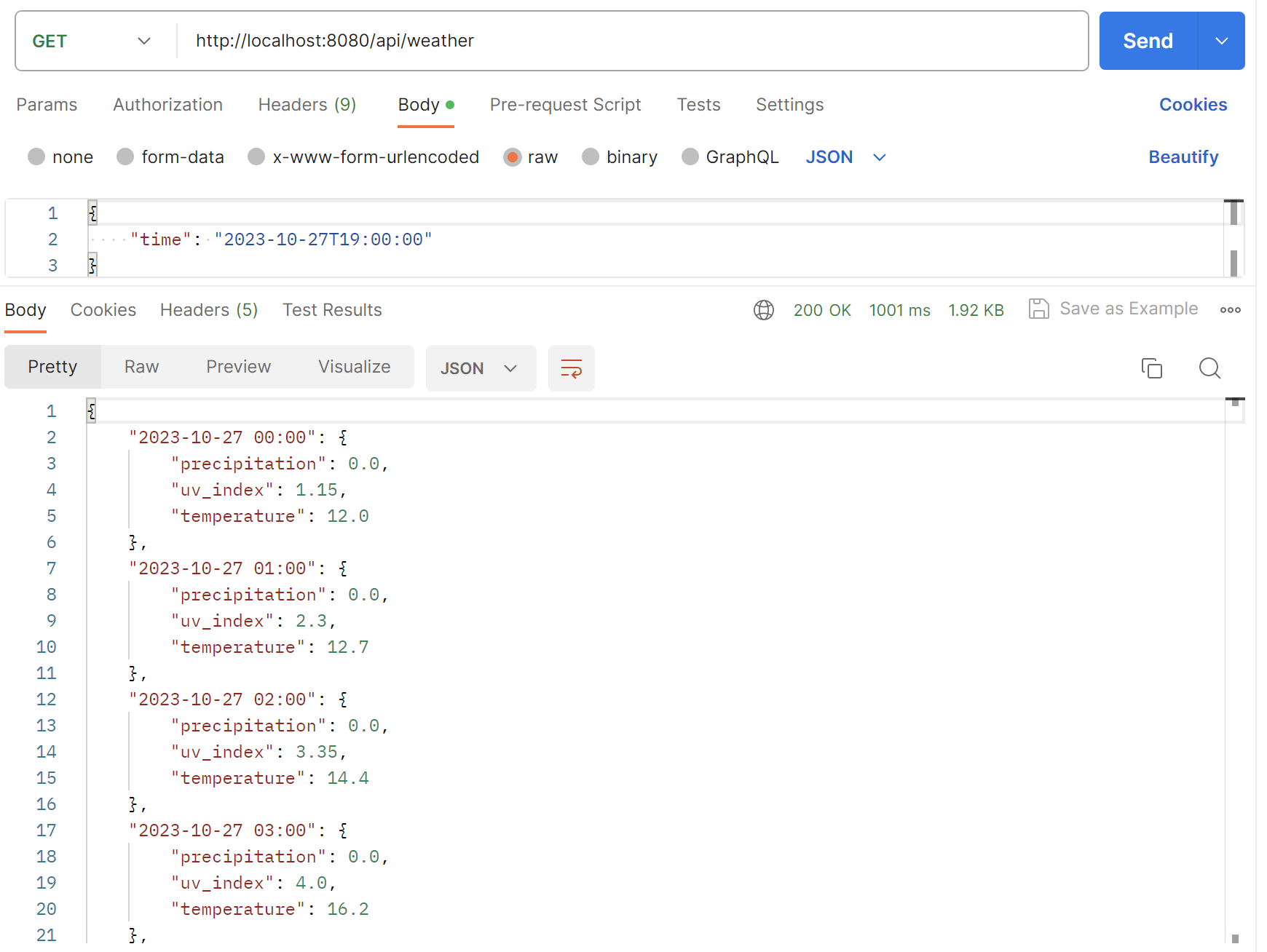Image resolution: width=1267 pixels, height=952 pixels.
Task: Click temperature value 12.0
Action: [347, 516]
